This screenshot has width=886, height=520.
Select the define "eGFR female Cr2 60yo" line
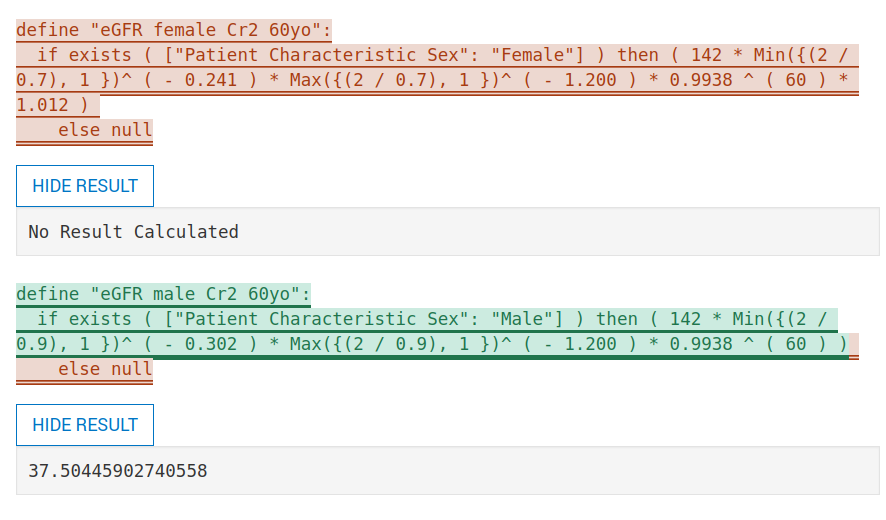pos(173,30)
